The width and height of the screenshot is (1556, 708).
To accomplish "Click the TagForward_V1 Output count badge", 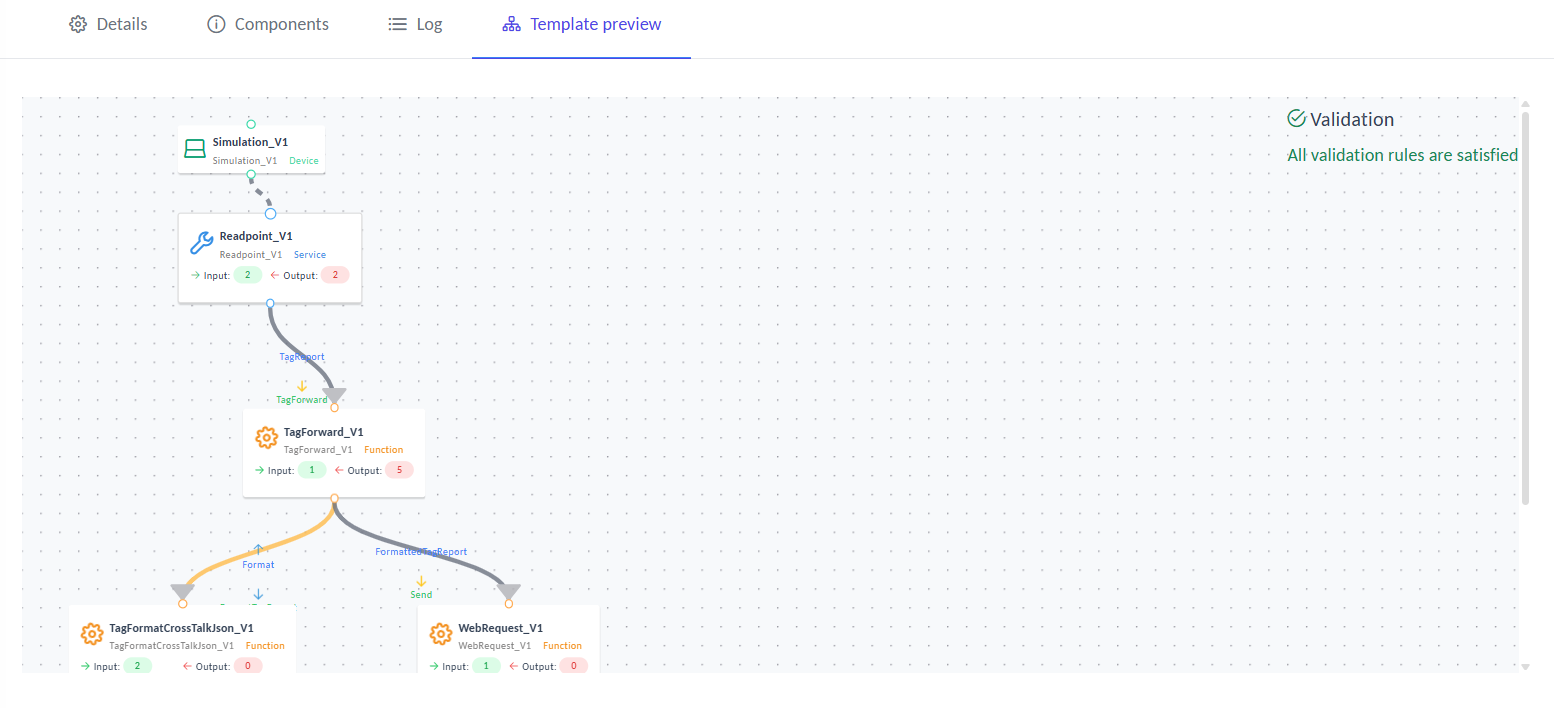I will (398, 470).
